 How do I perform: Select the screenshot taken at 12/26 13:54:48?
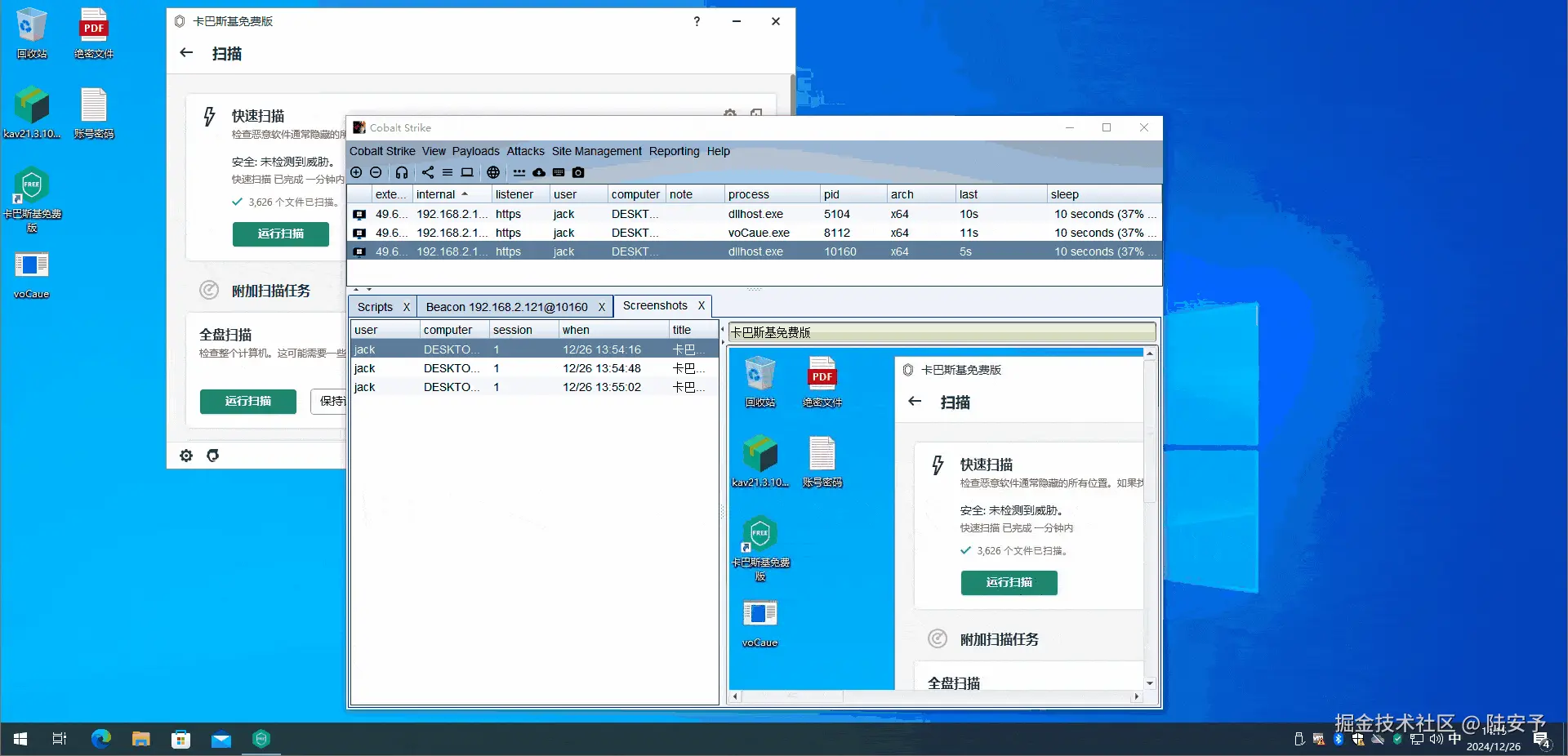coord(535,368)
